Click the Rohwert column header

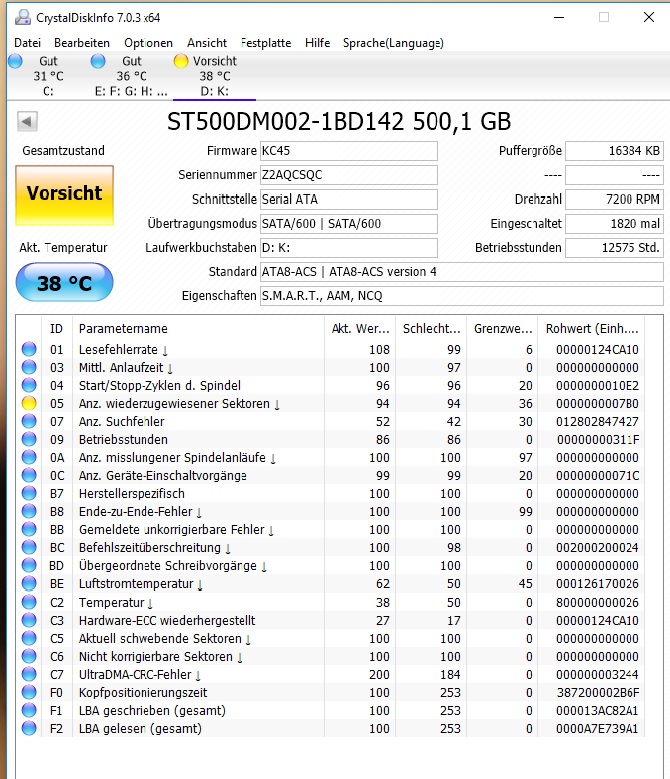592,328
